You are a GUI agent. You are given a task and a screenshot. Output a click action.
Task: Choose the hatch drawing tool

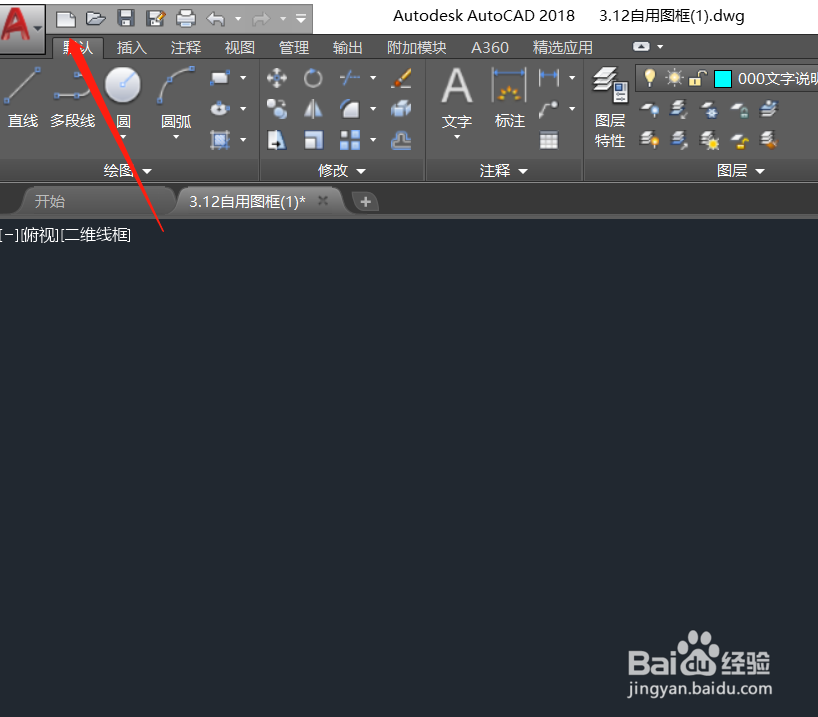pos(220,140)
